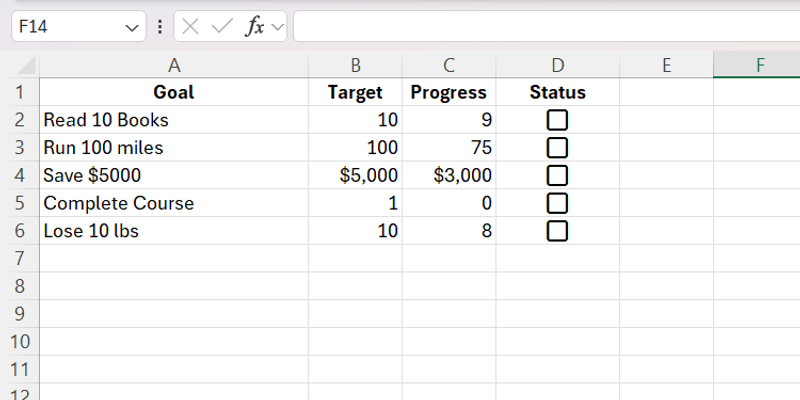Click the Select All corner triangle
800x400 pixels.
pos(27,66)
